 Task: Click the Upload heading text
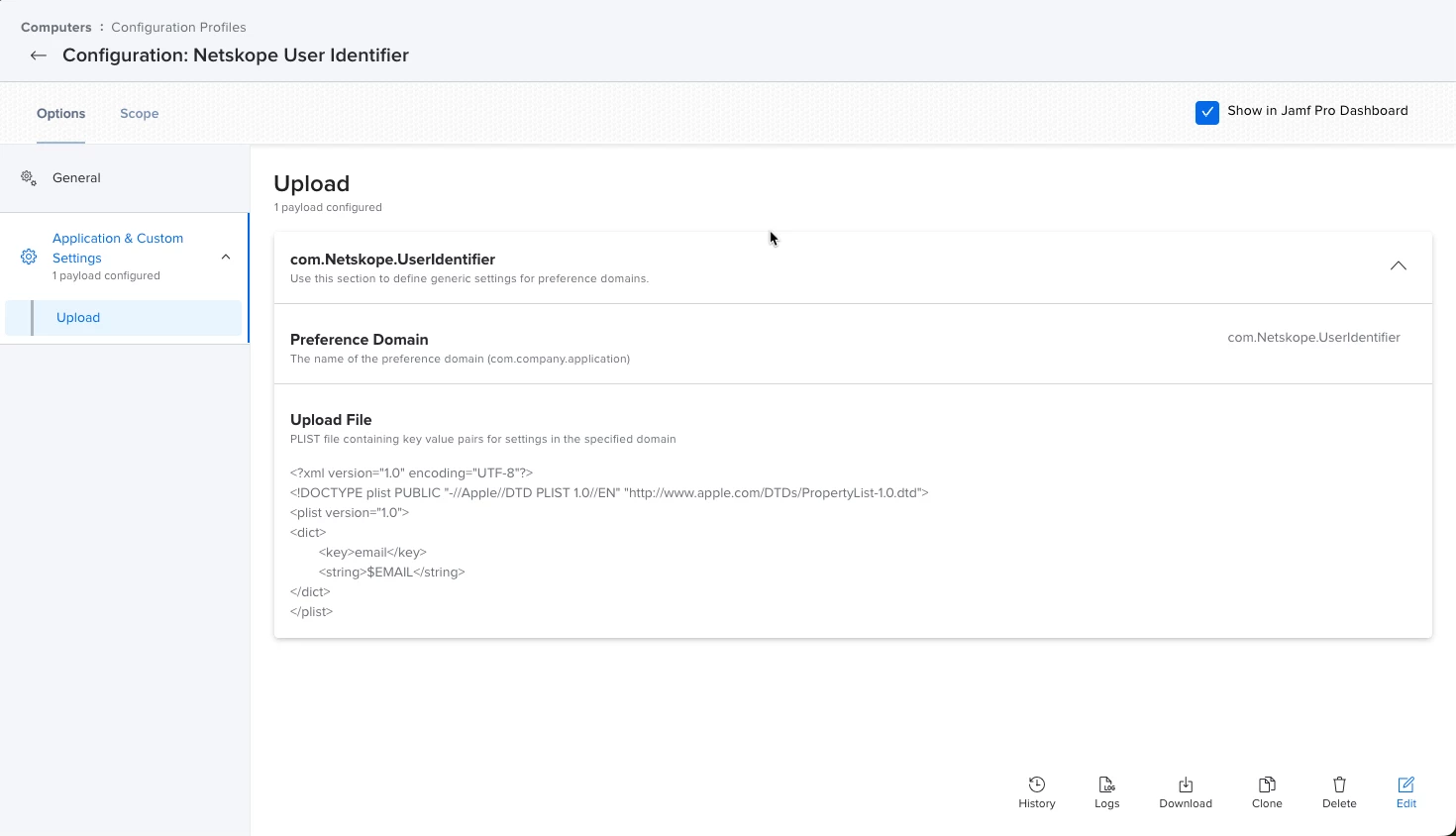311,183
